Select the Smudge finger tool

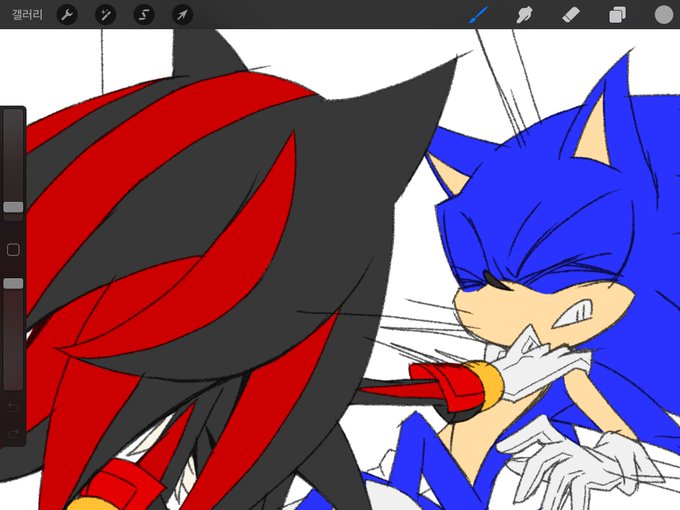pyautogui.click(x=524, y=15)
